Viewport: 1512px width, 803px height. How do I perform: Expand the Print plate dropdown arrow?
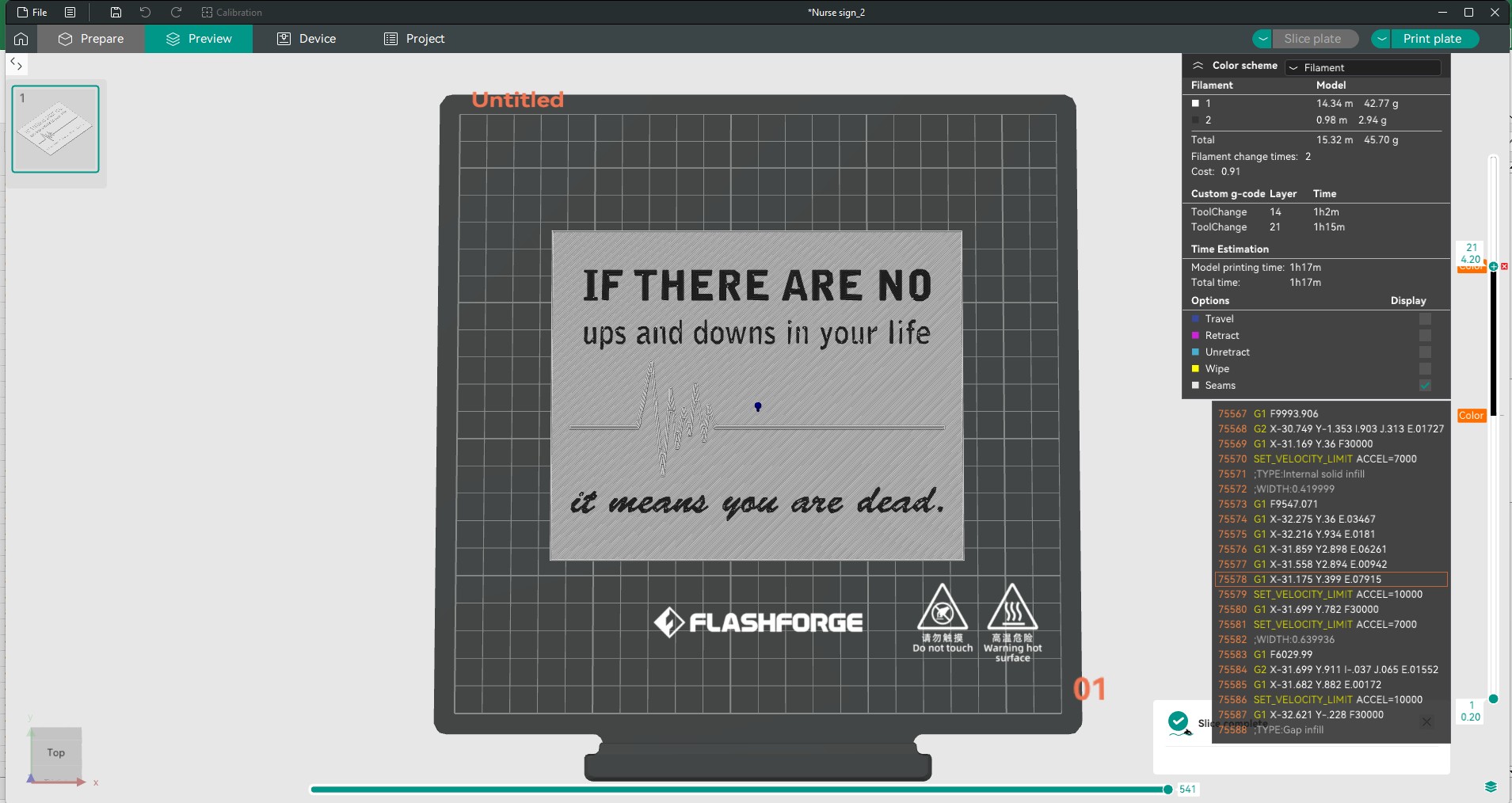click(1381, 39)
